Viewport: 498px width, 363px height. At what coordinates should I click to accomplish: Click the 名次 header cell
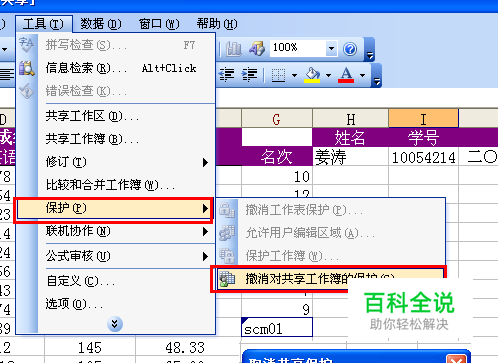pyautogui.click(x=277, y=157)
